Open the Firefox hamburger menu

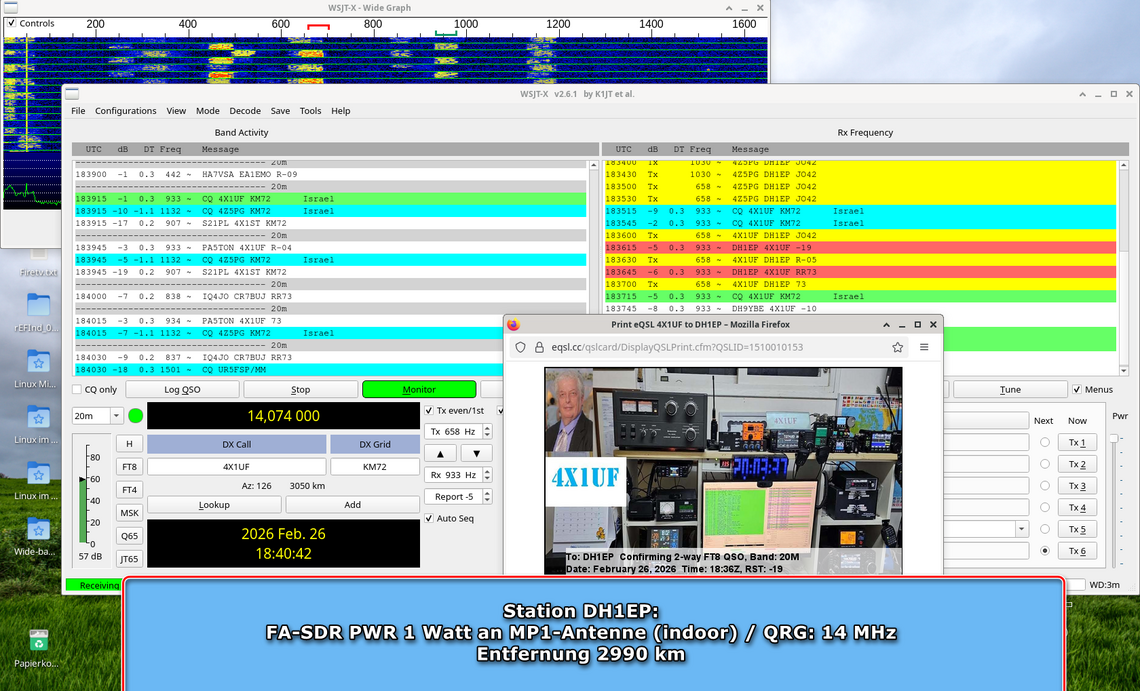pyautogui.click(x=924, y=347)
